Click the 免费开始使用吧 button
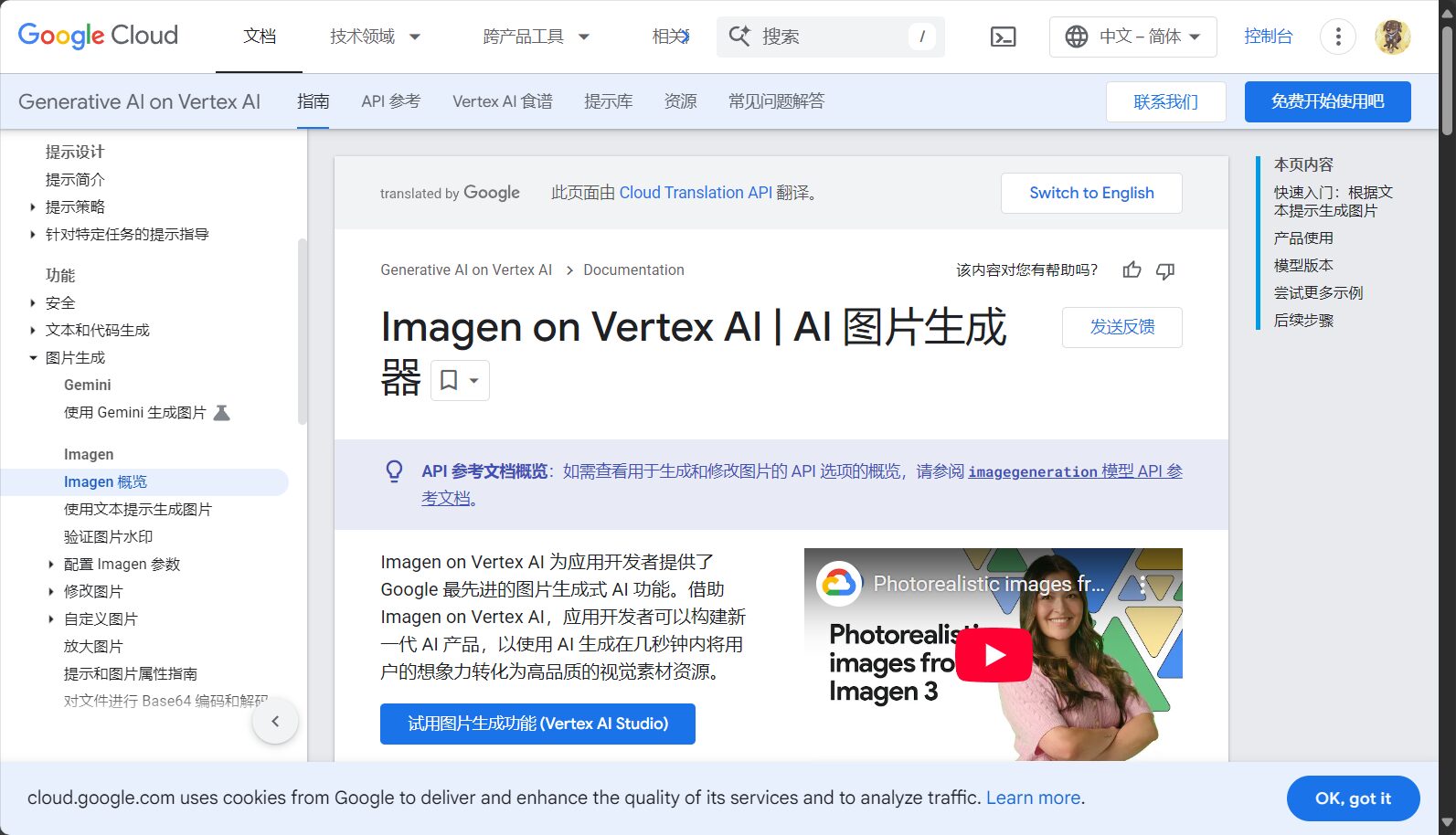Screen dimensions: 1456x835 [x=1328, y=101]
